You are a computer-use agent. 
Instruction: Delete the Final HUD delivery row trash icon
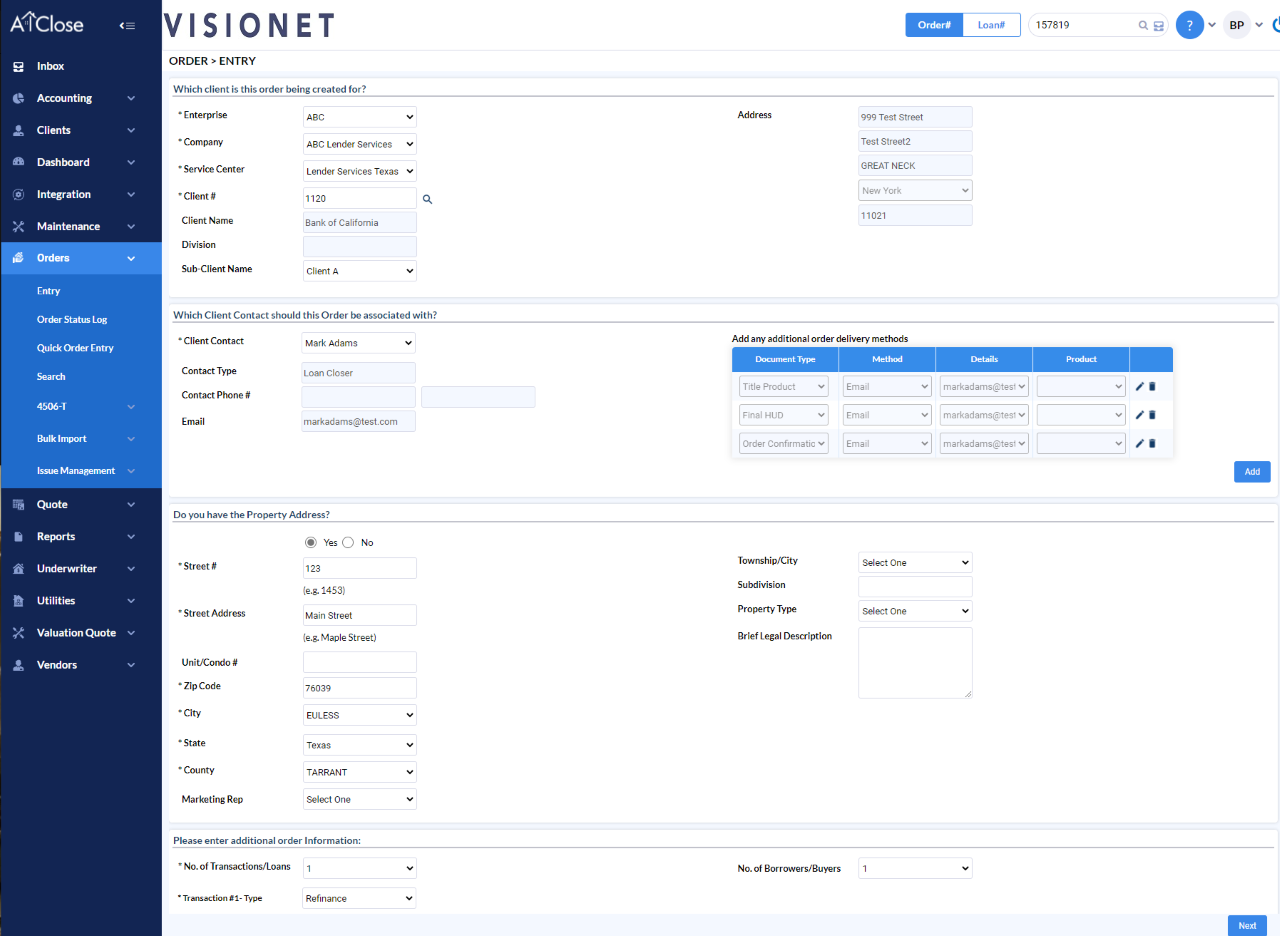pyautogui.click(x=1152, y=414)
